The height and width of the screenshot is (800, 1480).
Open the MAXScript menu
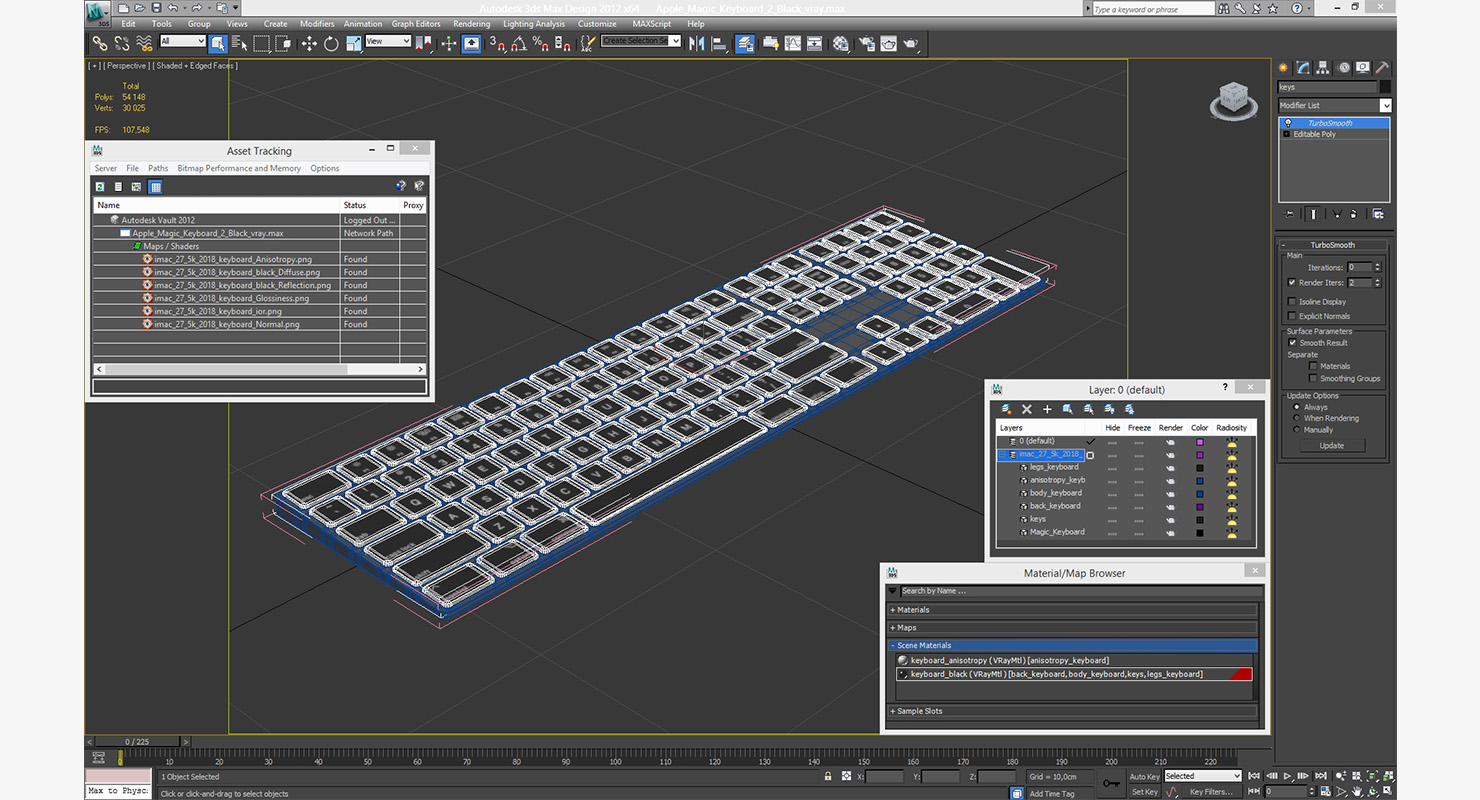pos(652,24)
